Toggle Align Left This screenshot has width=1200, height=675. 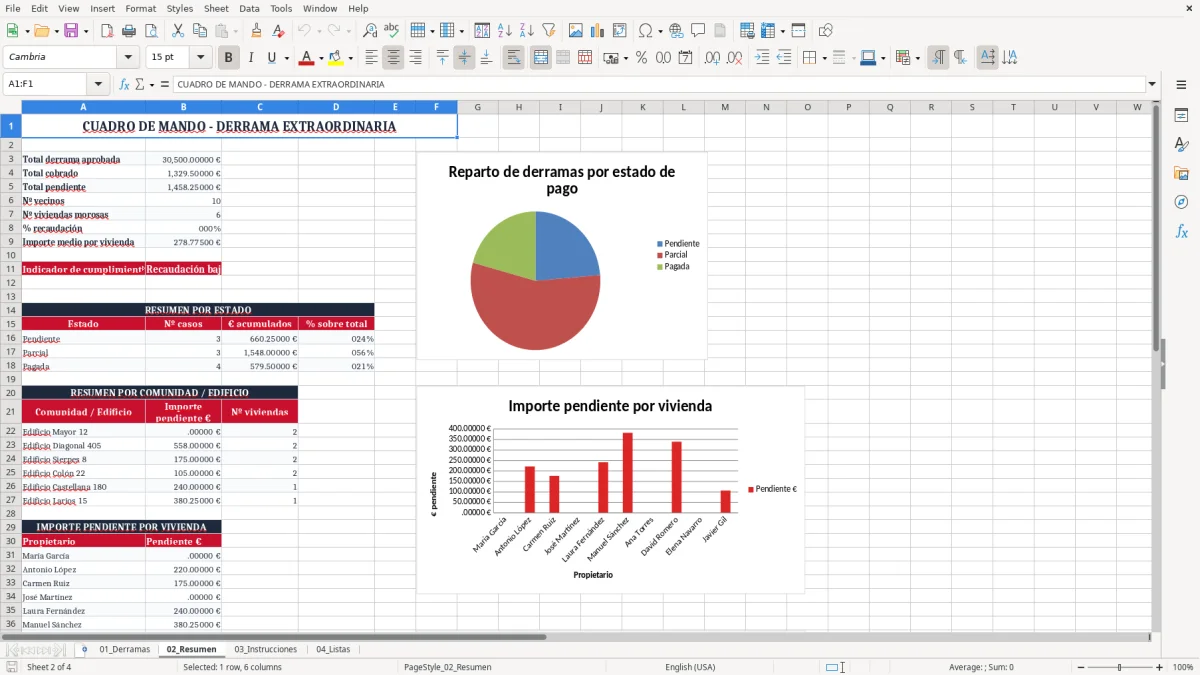pos(371,58)
